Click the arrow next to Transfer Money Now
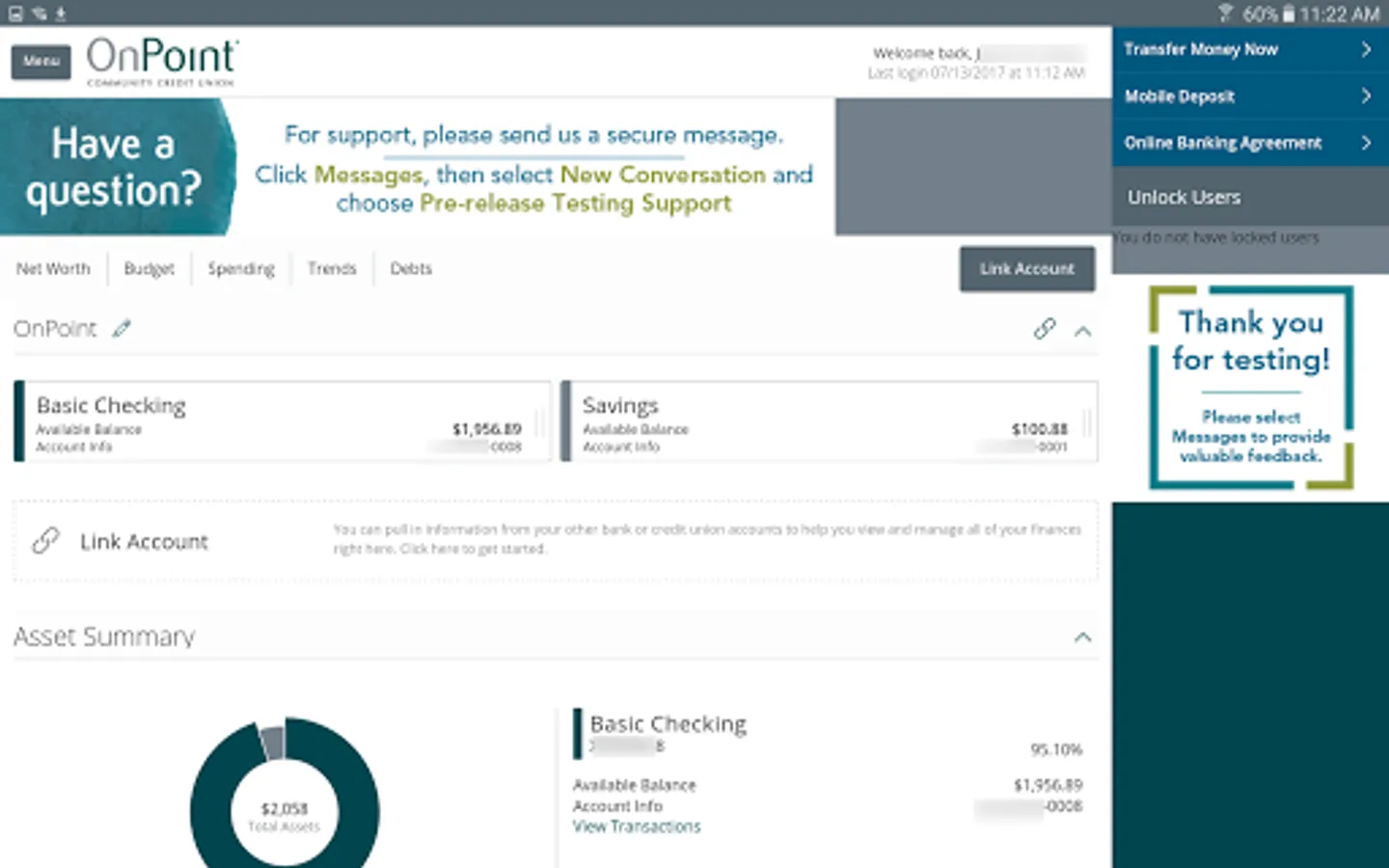Image resolution: width=1389 pixels, height=868 pixels. point(1366,49)
